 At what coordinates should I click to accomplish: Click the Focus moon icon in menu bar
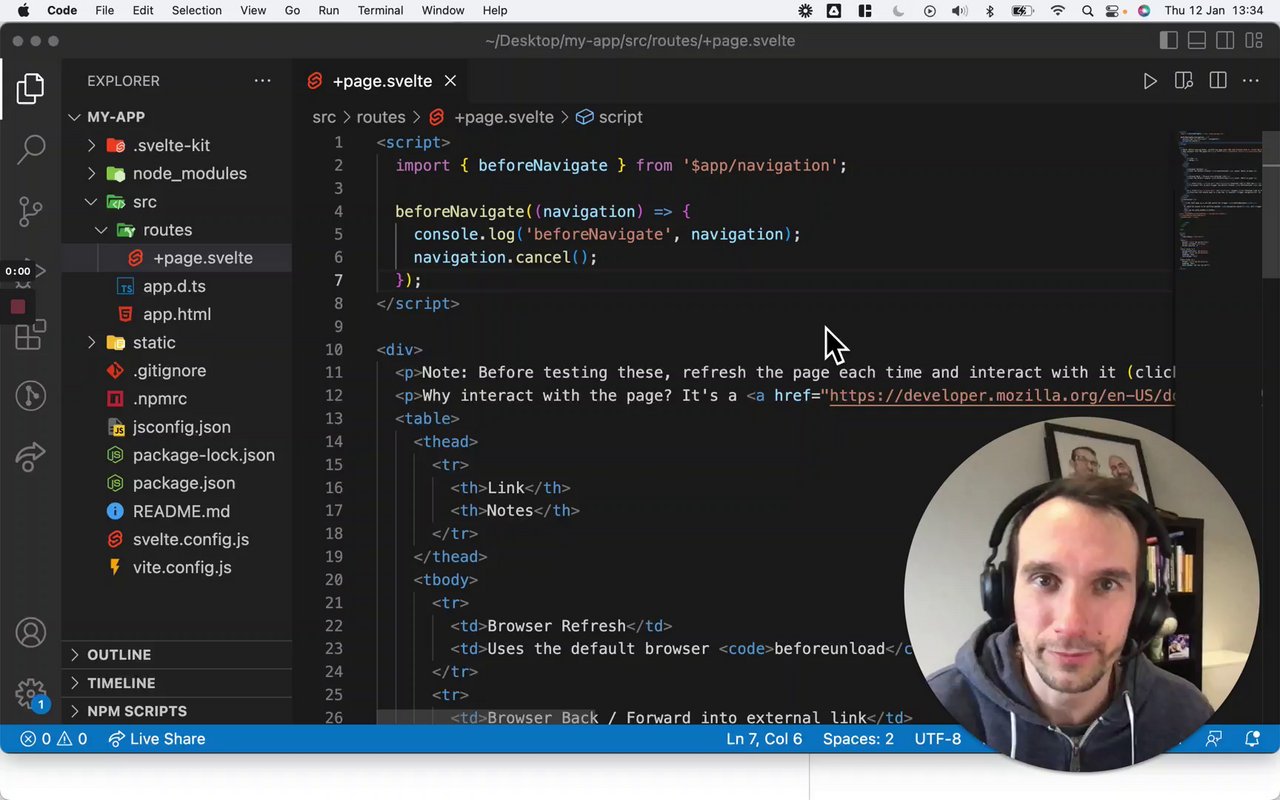coord(898,11)
